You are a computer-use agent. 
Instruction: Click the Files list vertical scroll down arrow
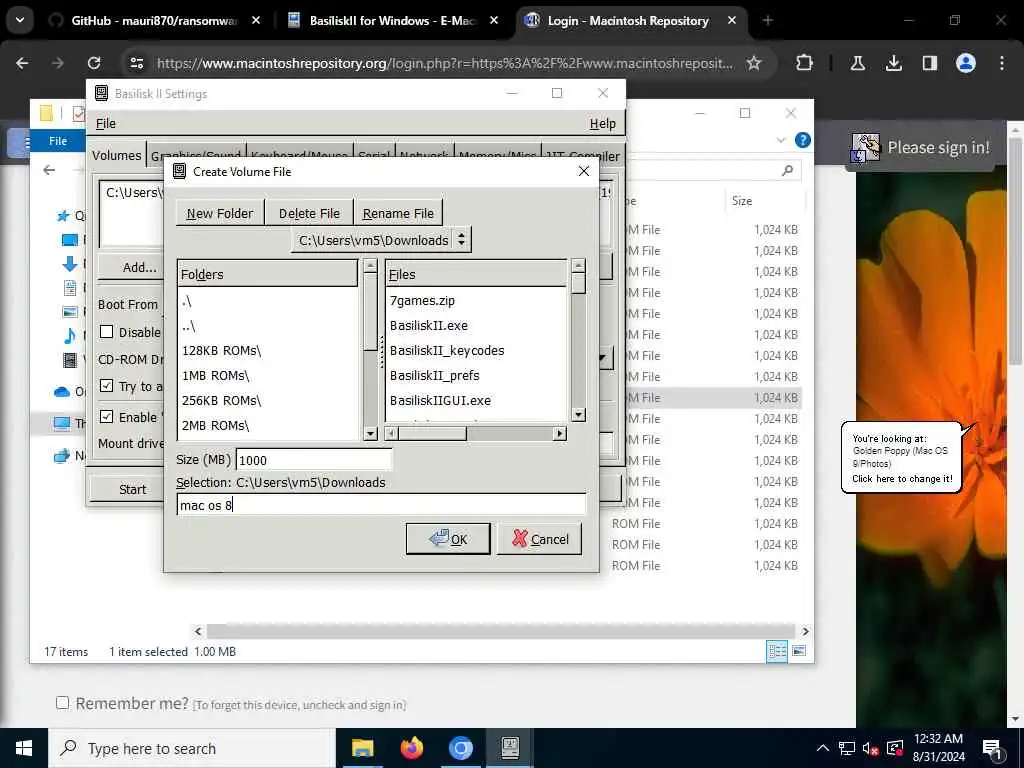[x=578, y=415]
